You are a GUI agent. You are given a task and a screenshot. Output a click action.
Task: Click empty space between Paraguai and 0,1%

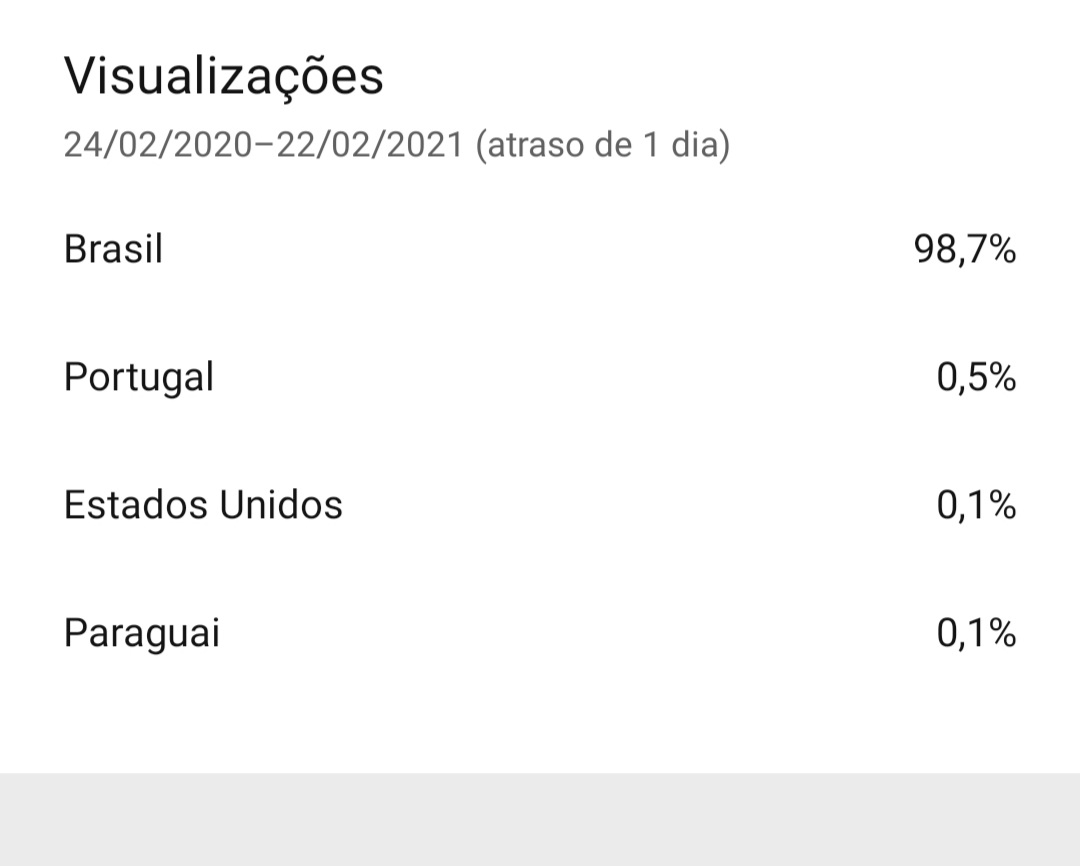point(578,633)
